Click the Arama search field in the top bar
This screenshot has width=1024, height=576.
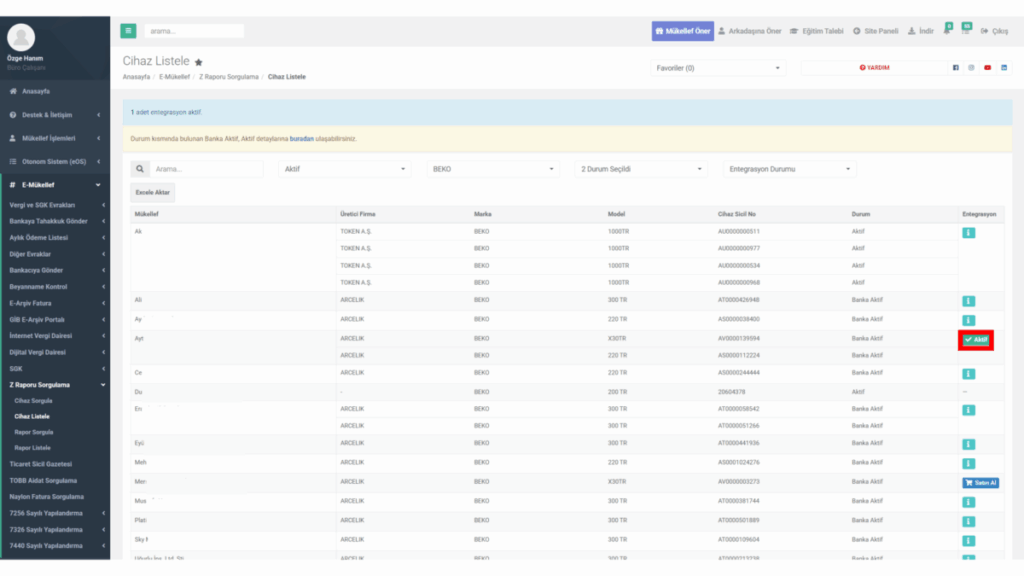pos(194,31)
